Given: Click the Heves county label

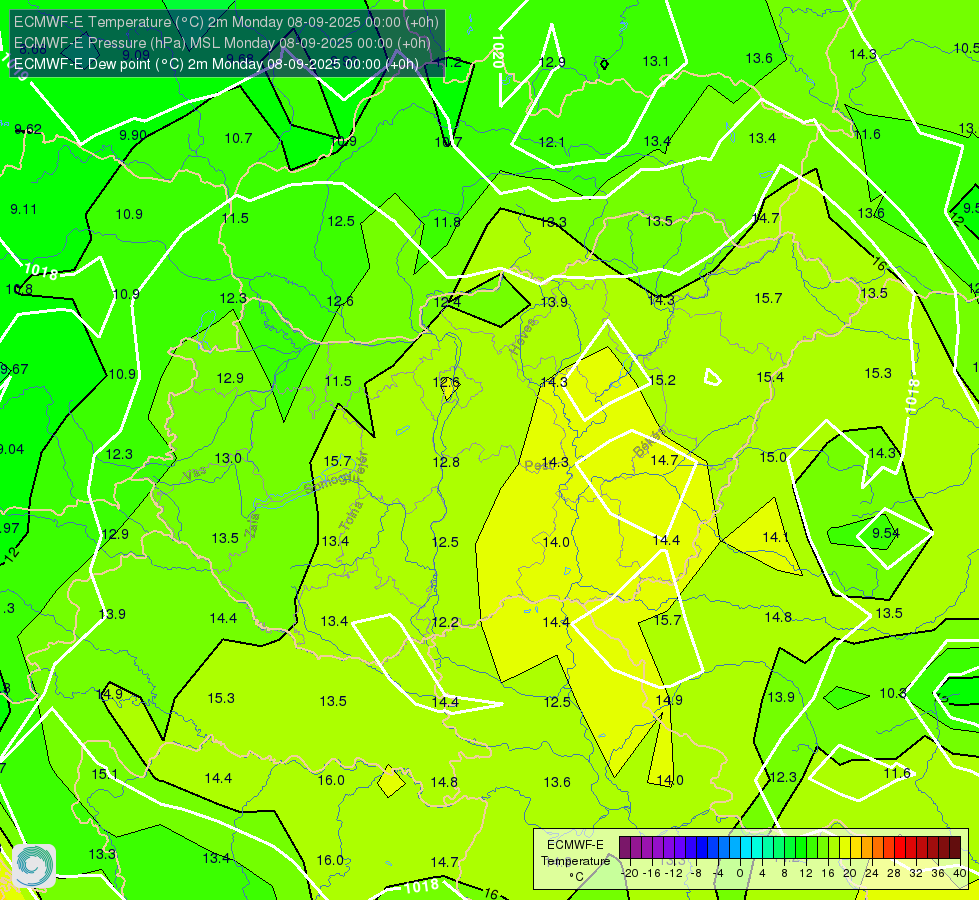Looking at the screenshot, I should point(523,337).
